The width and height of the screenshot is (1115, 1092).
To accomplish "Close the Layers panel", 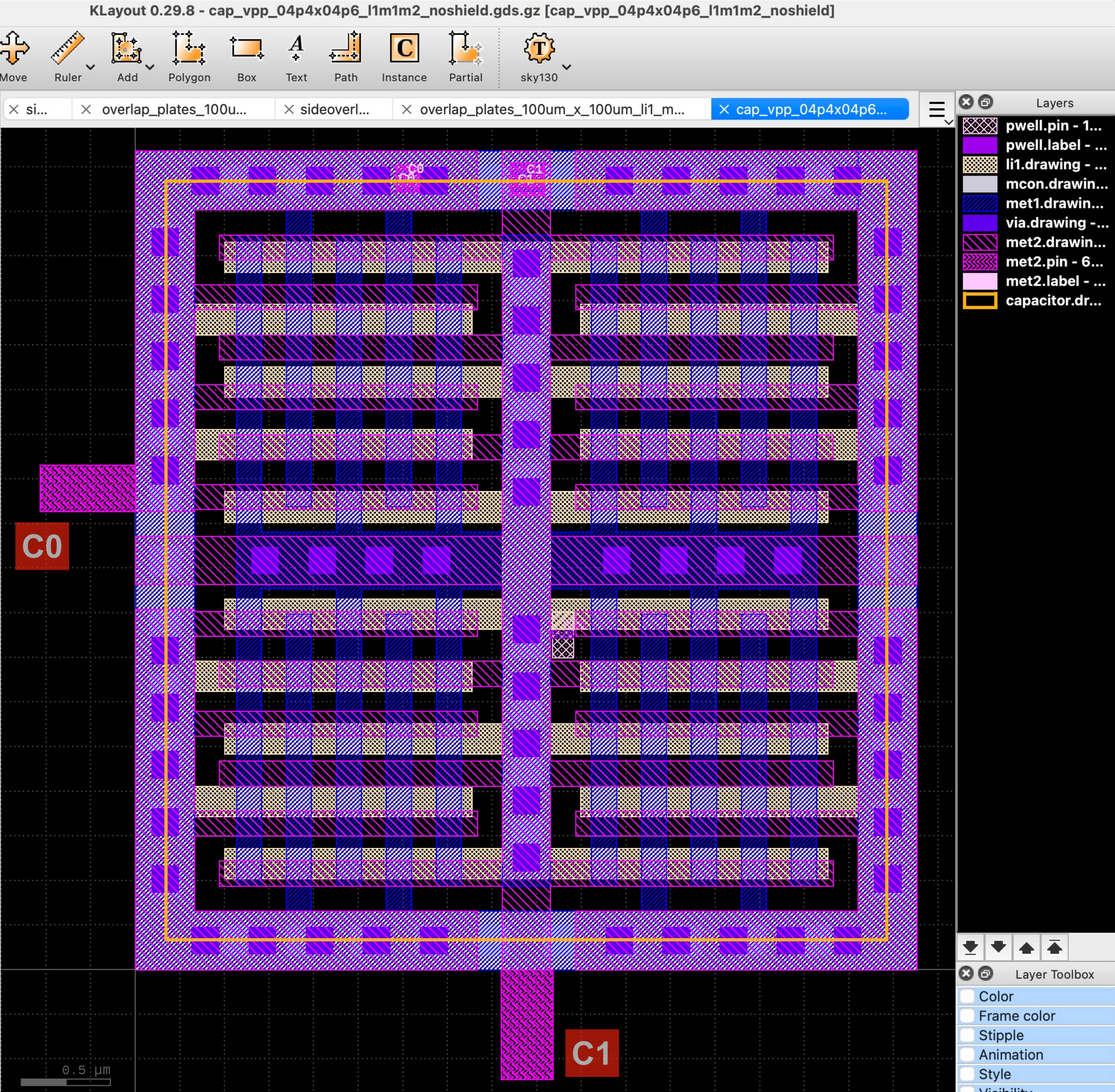I will [x=967, y=102].
